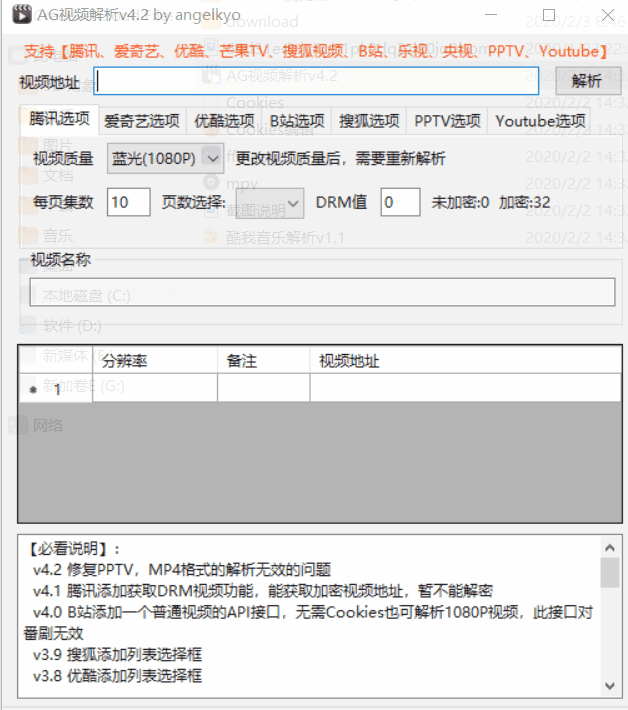This screenshot has height=710, width=628.
Task: Click the 每页集数 field showing 10
Action: tap(129, 202)
